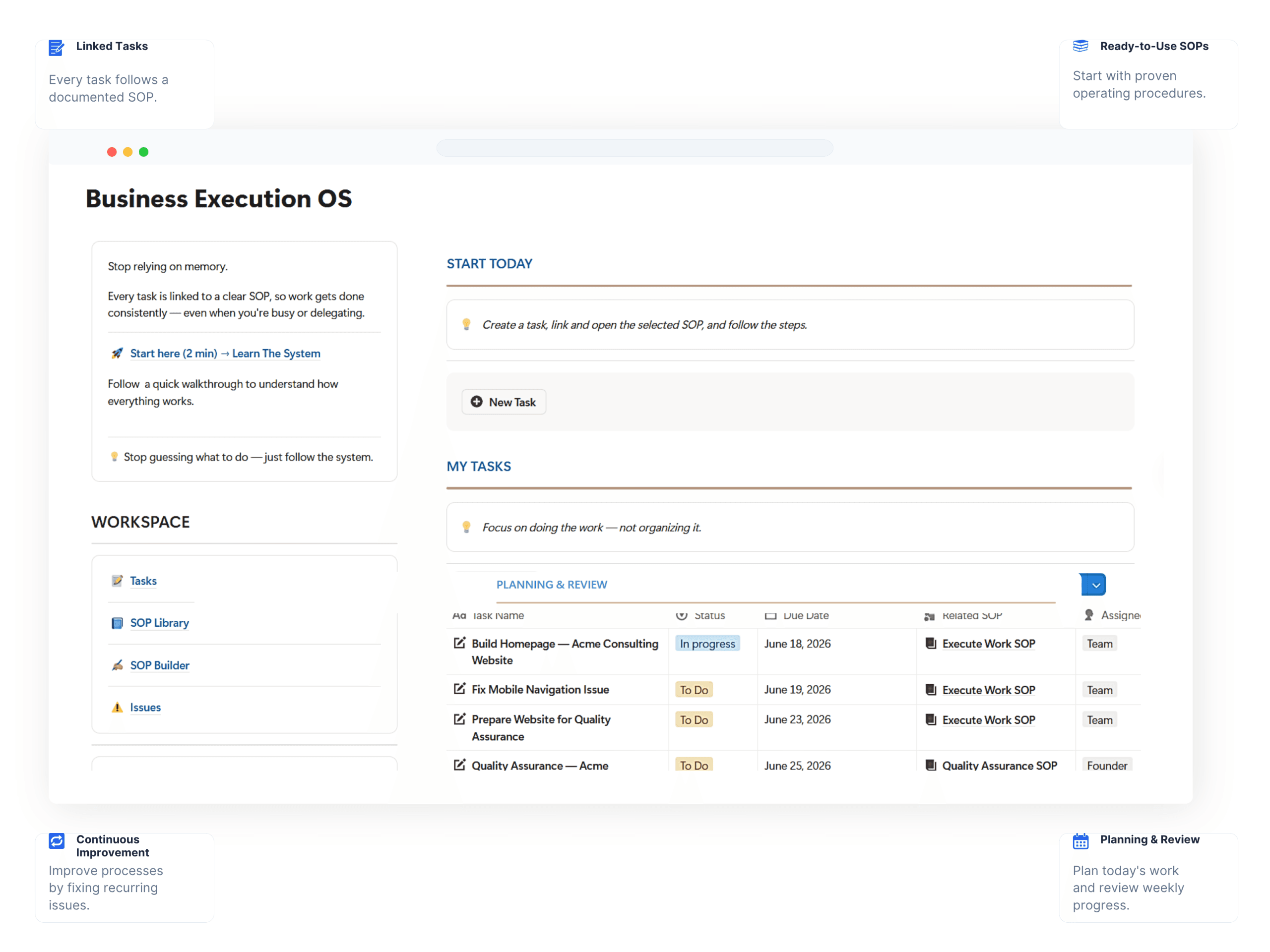Click the yellow window minimize dot

click(x=127, y=152)
